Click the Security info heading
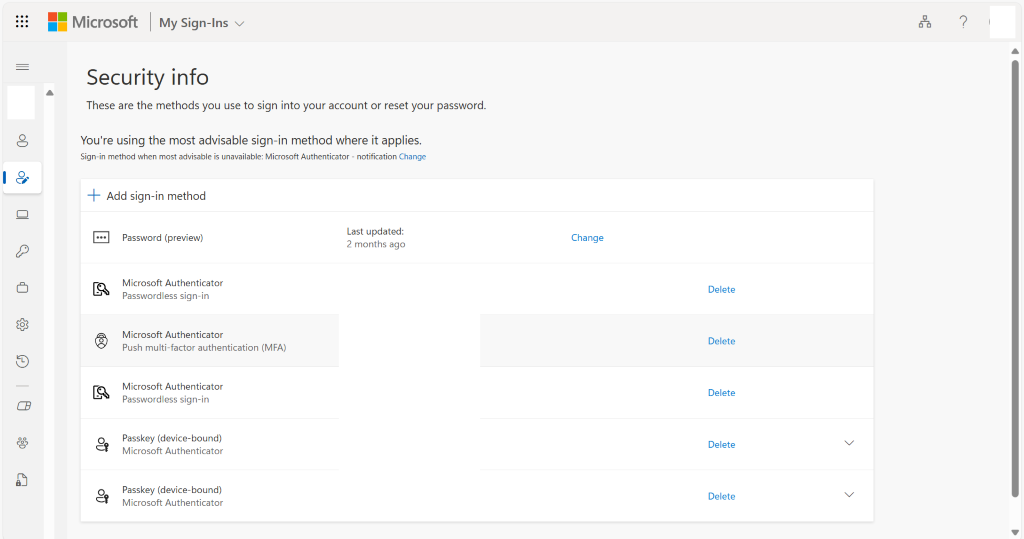1024x539 pixels. click(x=148, y=77)
